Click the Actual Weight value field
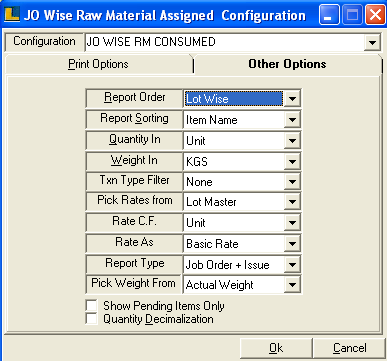 pyautogui.click(x=234, y=285)
